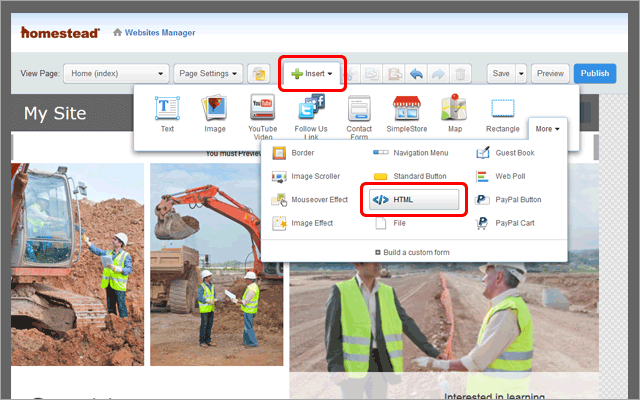Choose Border from the More menu
The image size is (640, 400).
(x=293, y=153)
